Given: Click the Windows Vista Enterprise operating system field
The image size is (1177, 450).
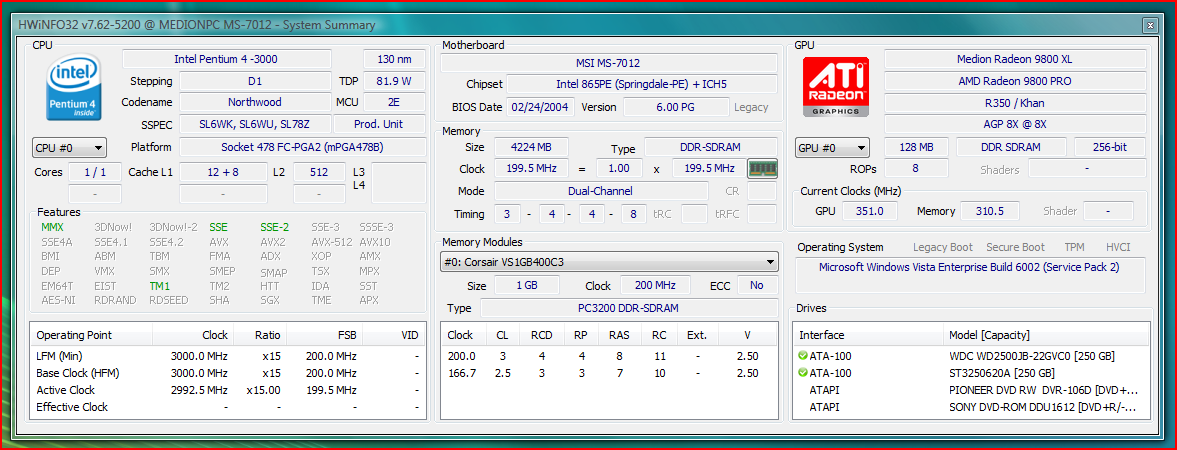Looking at the screenshot, I should coord(969,268).
